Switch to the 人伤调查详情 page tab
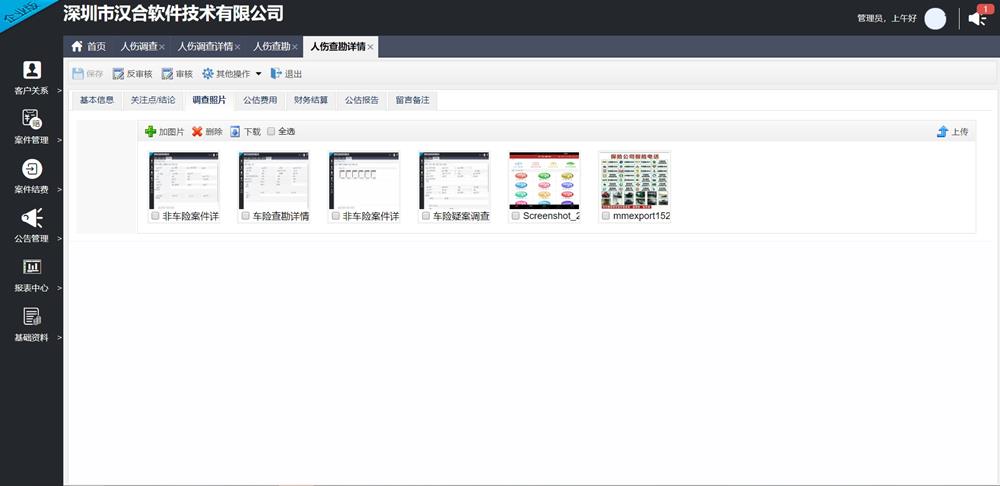 [x=205, y=47]
